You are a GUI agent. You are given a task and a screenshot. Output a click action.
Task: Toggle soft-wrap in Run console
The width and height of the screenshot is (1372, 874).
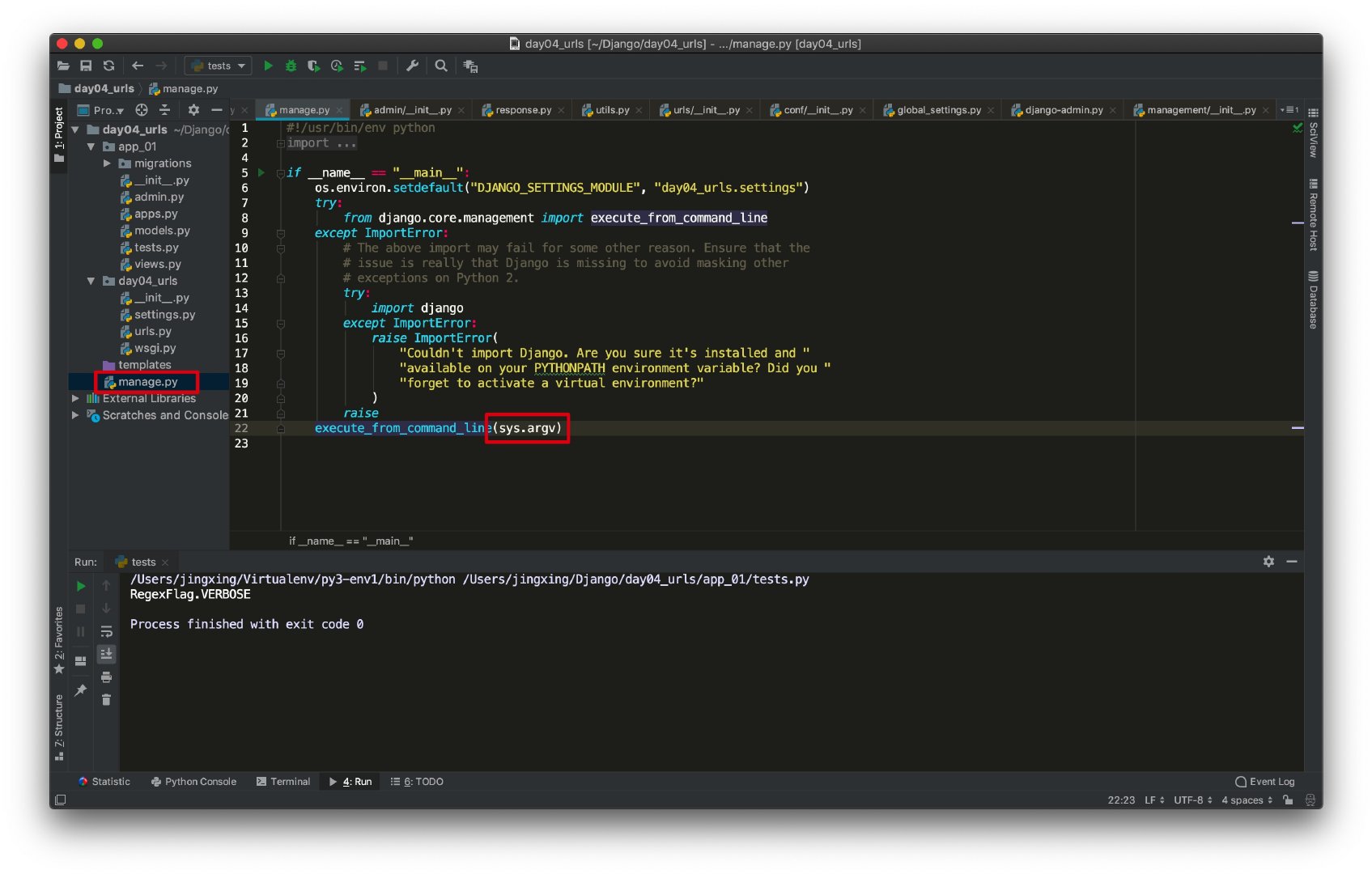106,631
